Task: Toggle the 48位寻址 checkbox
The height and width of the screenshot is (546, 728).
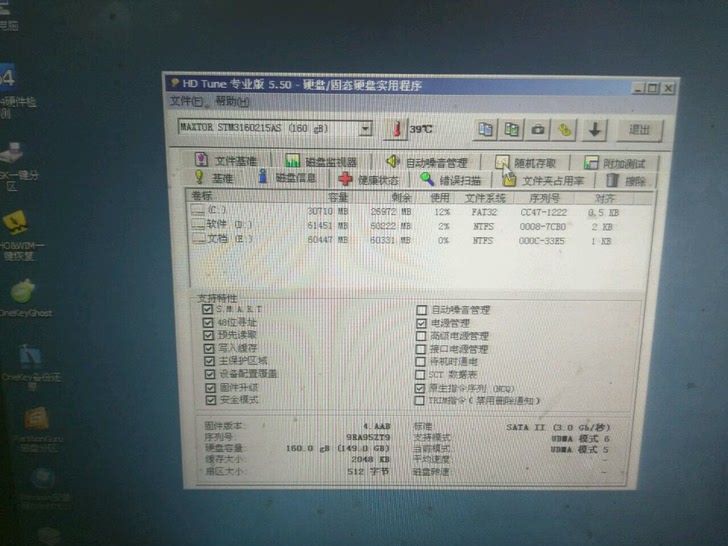Action: pos(208,322)
